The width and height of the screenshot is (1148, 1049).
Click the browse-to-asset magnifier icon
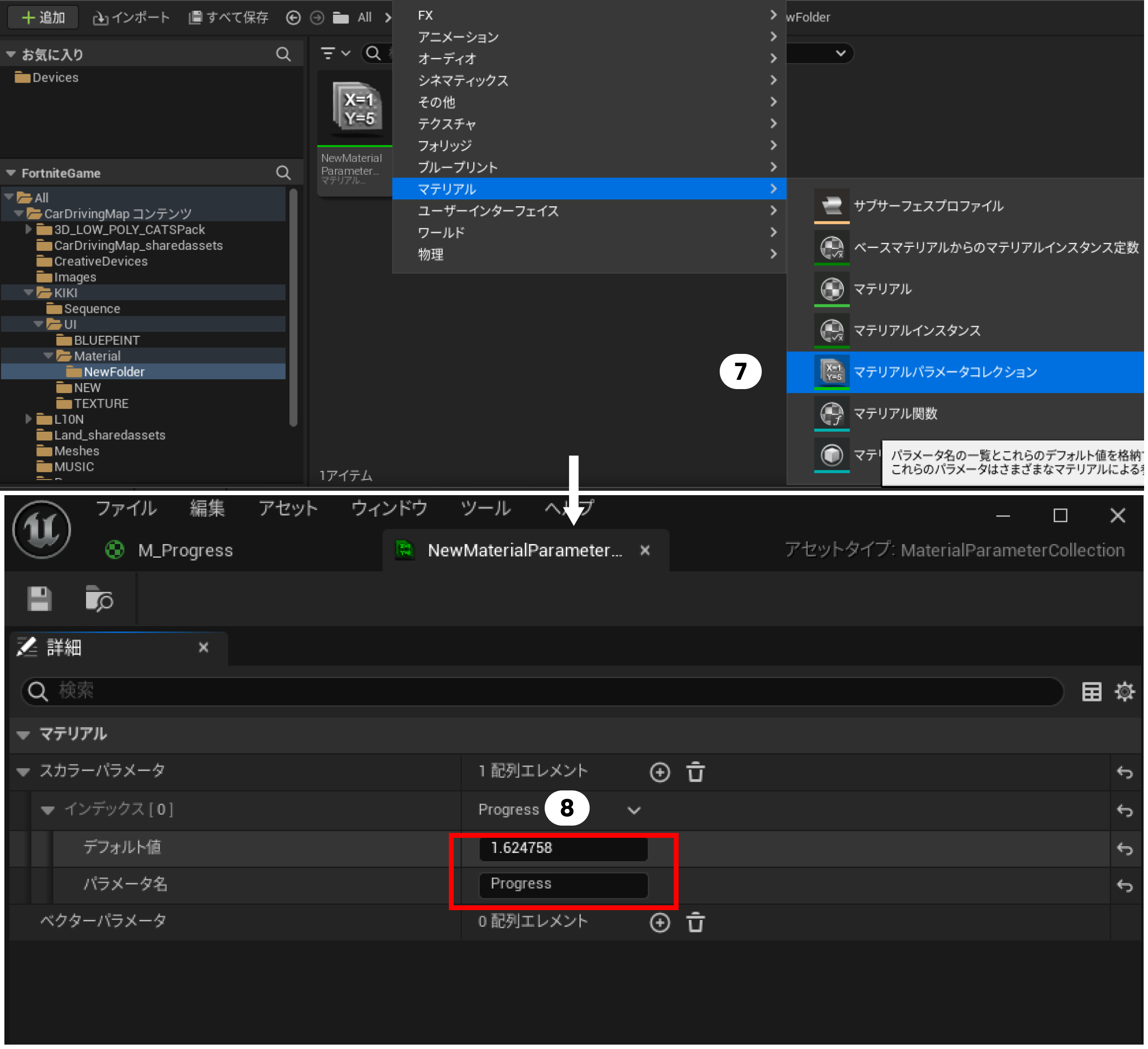[x=100, y=598]
